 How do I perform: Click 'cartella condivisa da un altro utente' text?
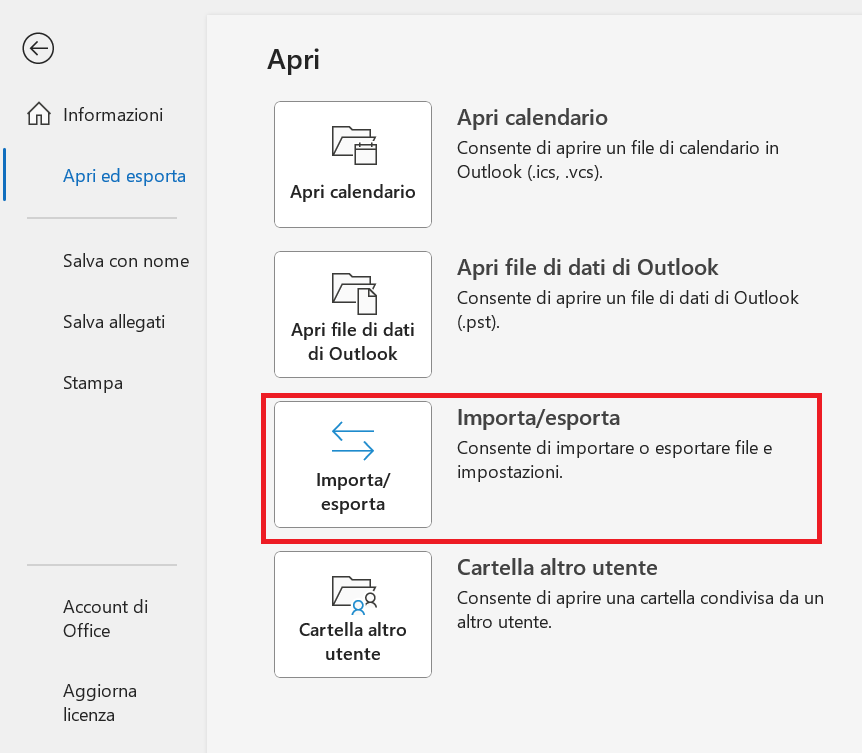640,610
